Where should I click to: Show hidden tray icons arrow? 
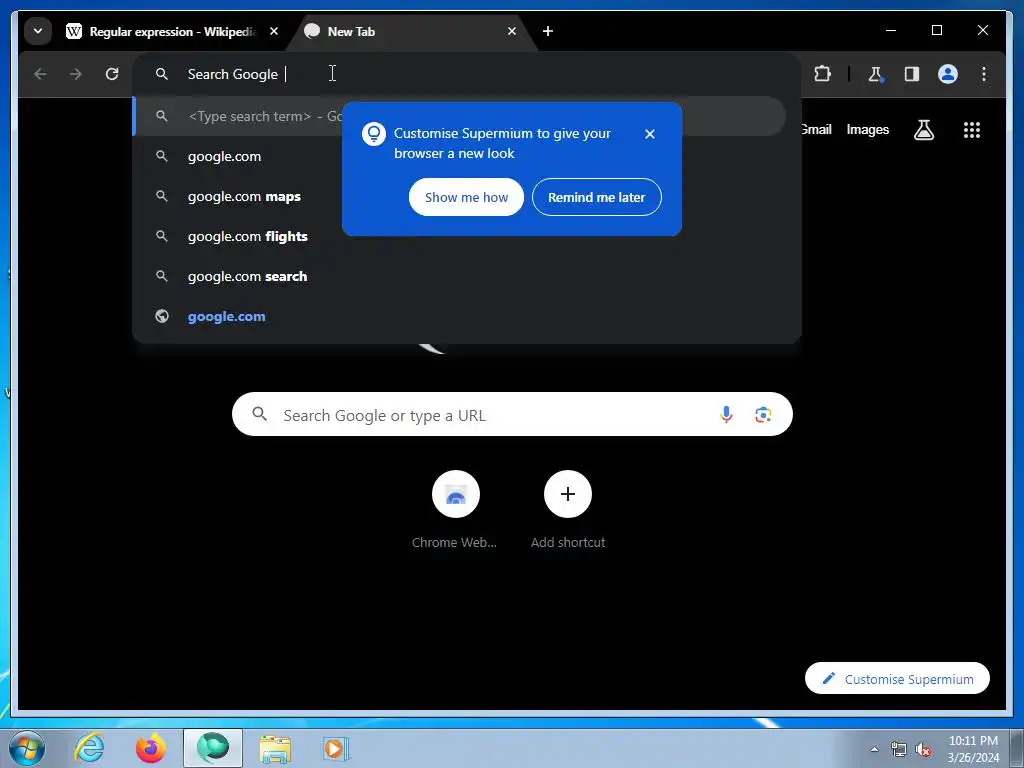click(874, 749)
